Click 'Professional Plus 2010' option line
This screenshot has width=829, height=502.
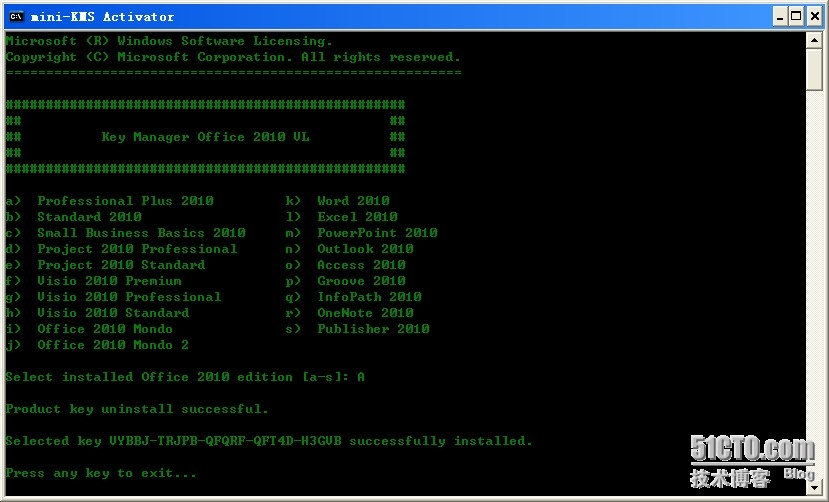pyautogui.click(x=109, y=201)
